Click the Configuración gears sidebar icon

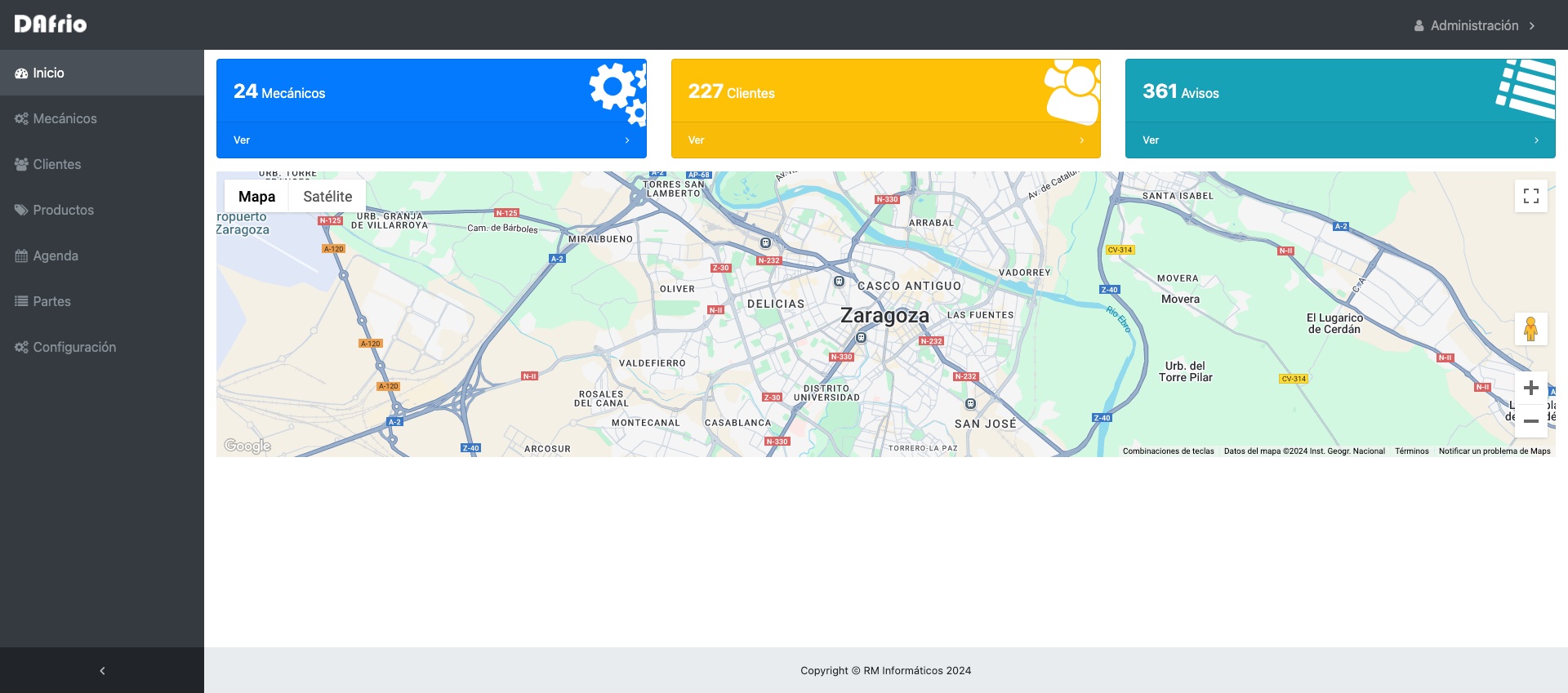click(21, 348)
